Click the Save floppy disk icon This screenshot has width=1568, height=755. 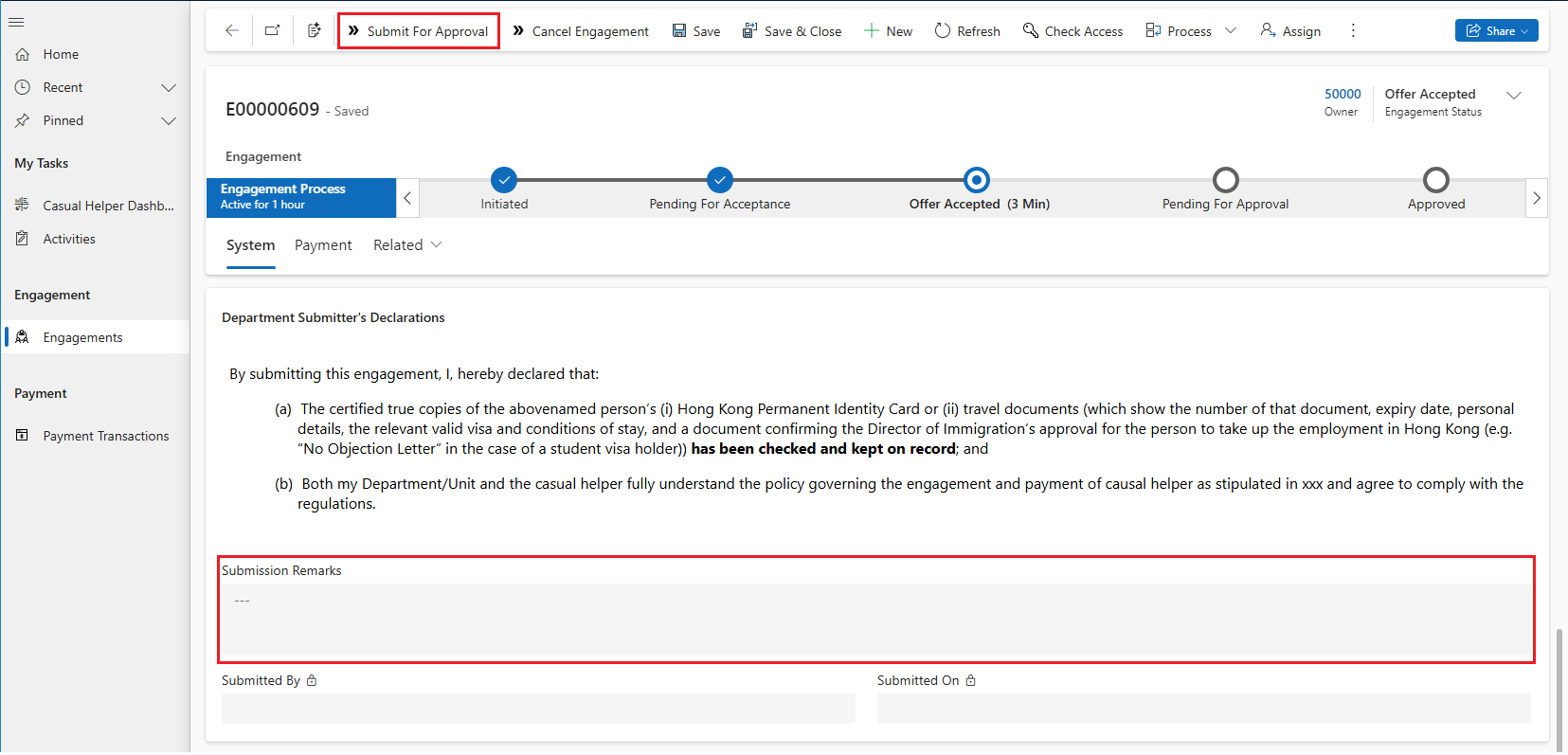click(x=679, y=31)
